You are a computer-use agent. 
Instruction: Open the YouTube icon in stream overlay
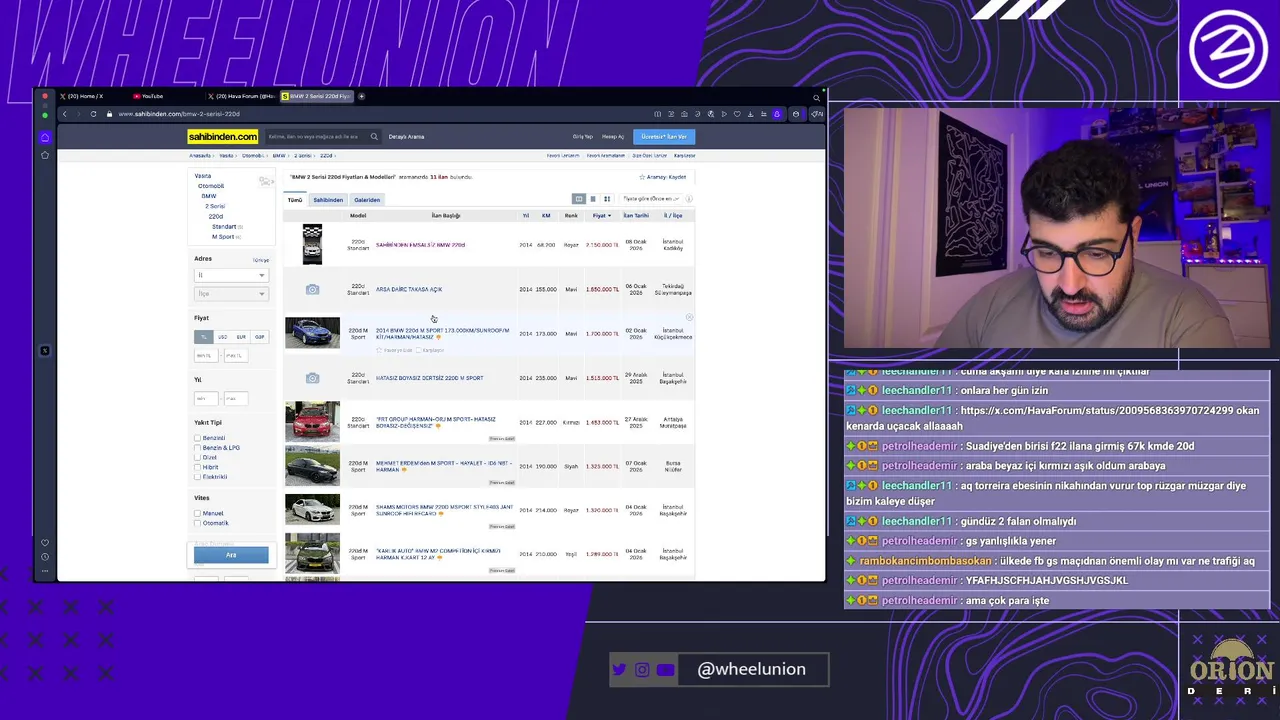pyautogui.click(x=666, y=670)
